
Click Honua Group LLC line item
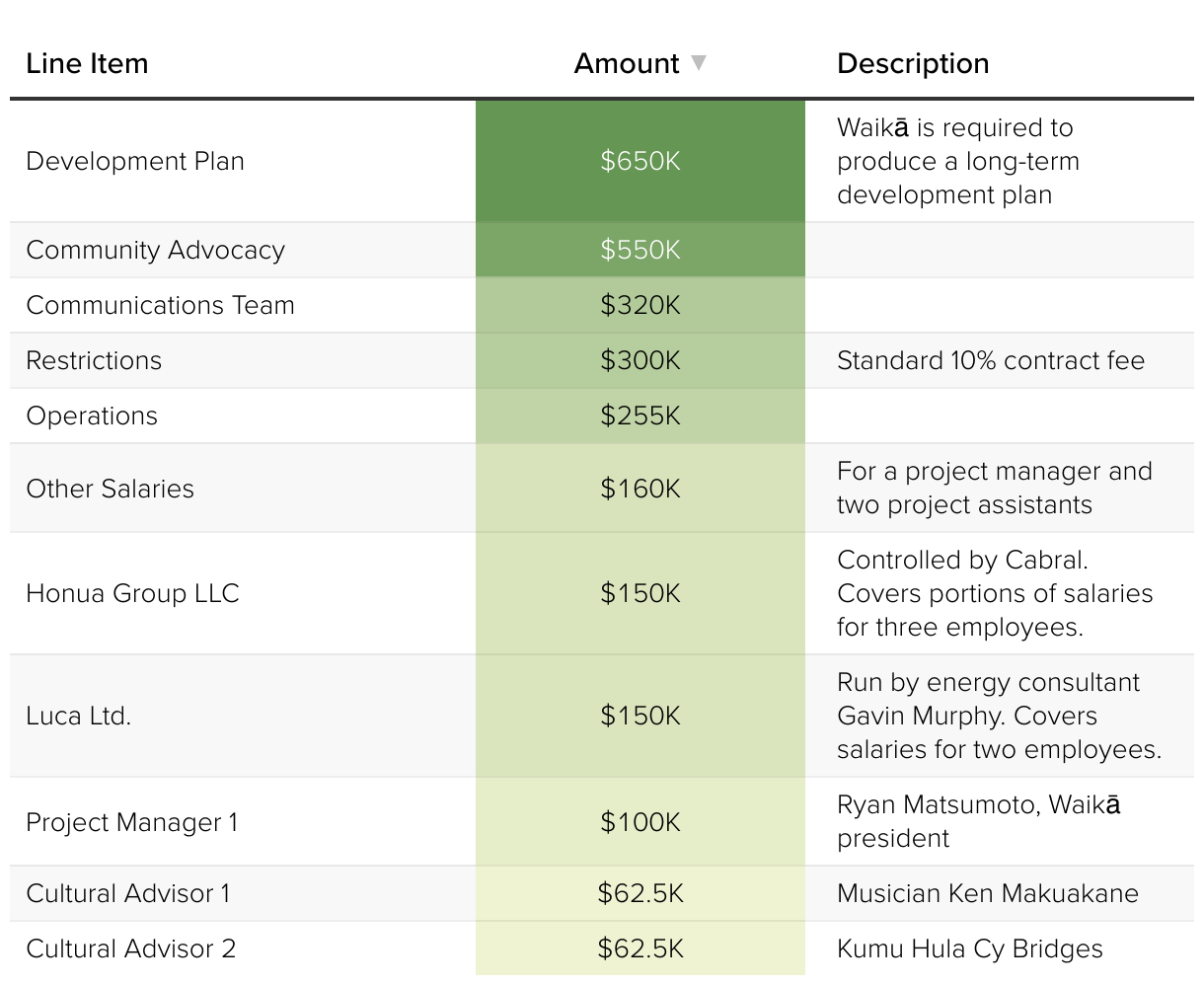[x=132, y=593]
